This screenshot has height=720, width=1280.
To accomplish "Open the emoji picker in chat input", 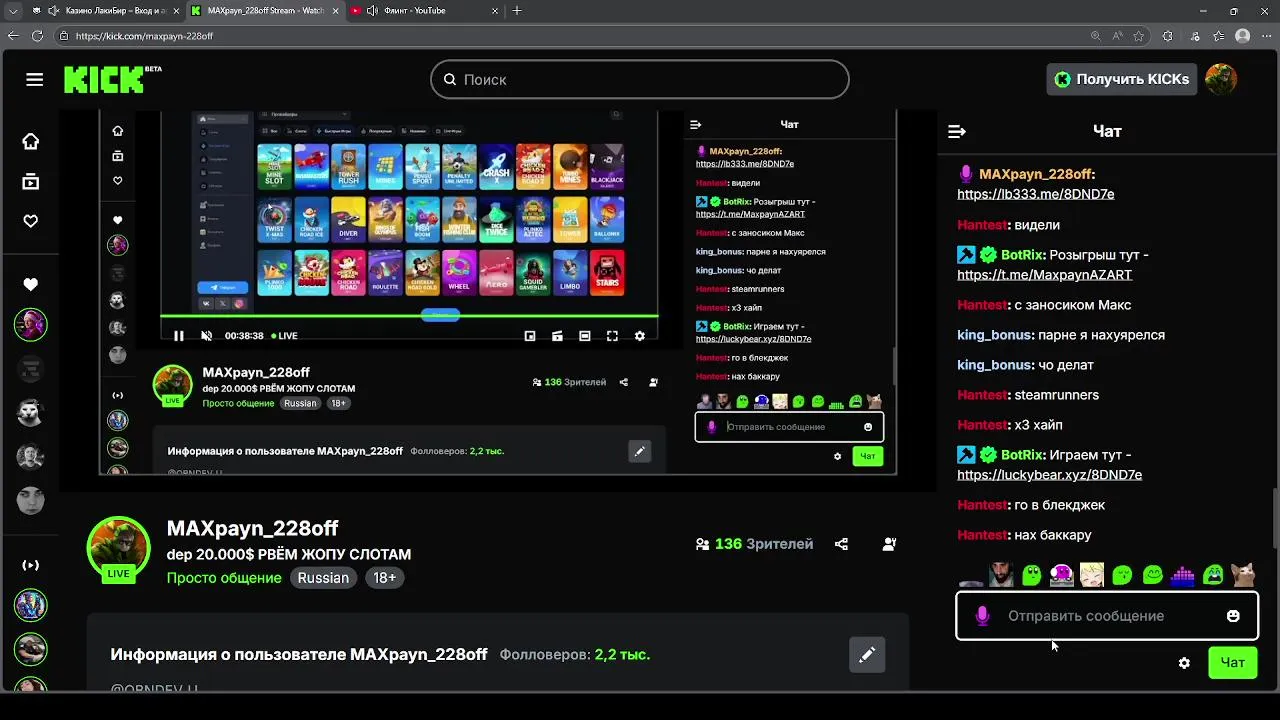I will 1233,616.
